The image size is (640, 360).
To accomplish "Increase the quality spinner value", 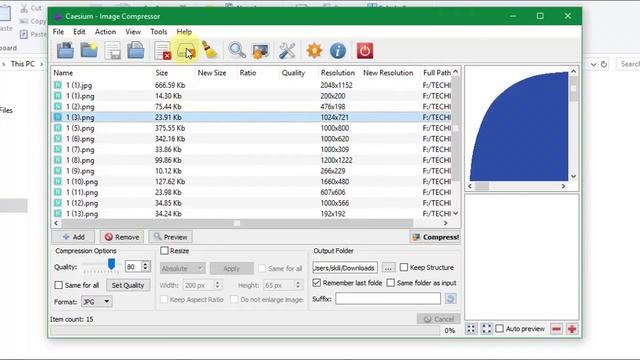I will pos(146,264).
